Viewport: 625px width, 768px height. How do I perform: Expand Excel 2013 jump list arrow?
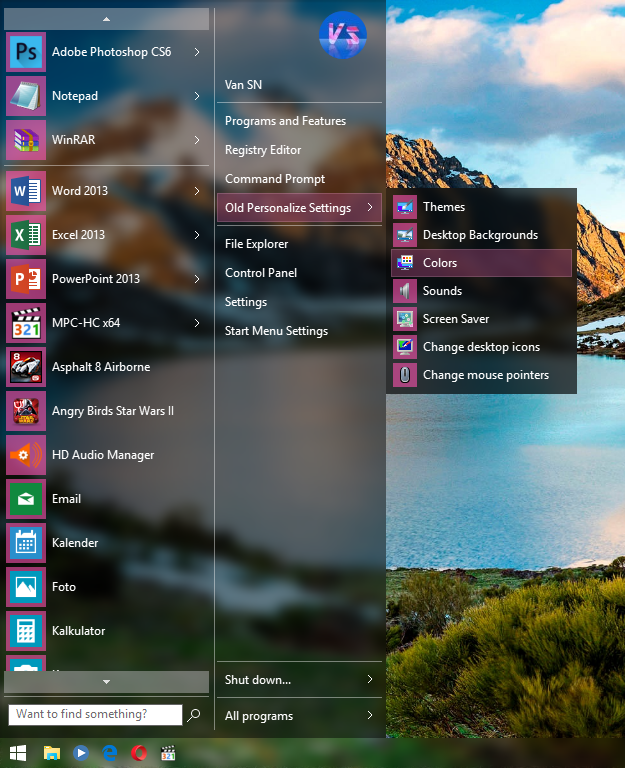[x=197, y=235]
